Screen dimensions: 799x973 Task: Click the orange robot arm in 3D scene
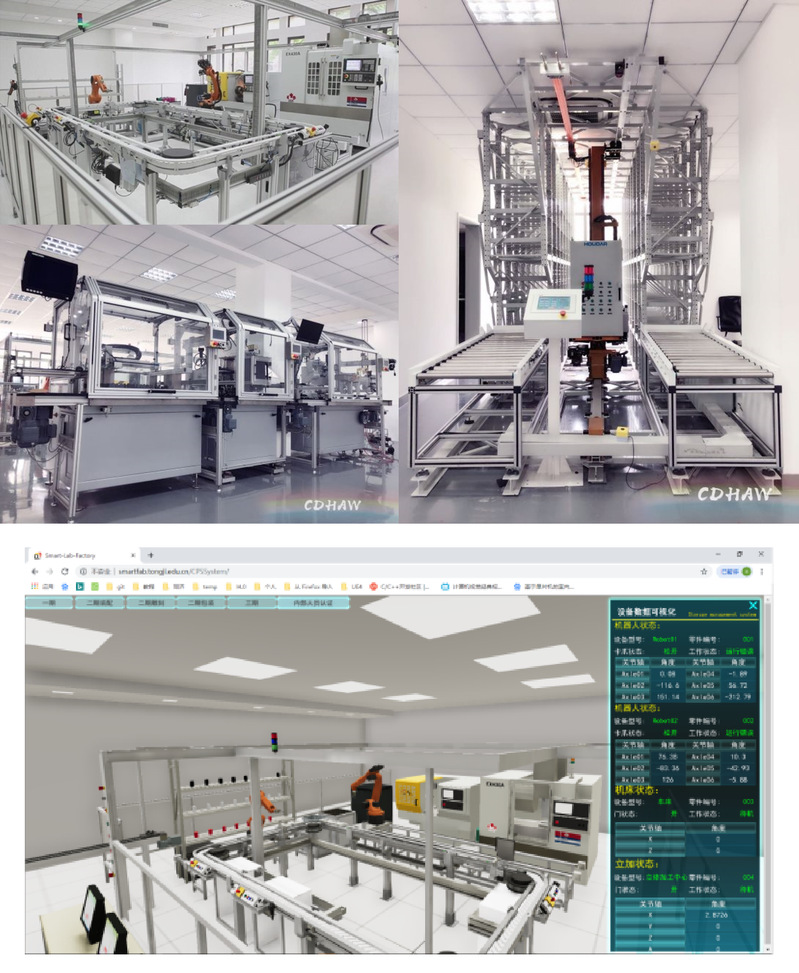click(371, 790)
